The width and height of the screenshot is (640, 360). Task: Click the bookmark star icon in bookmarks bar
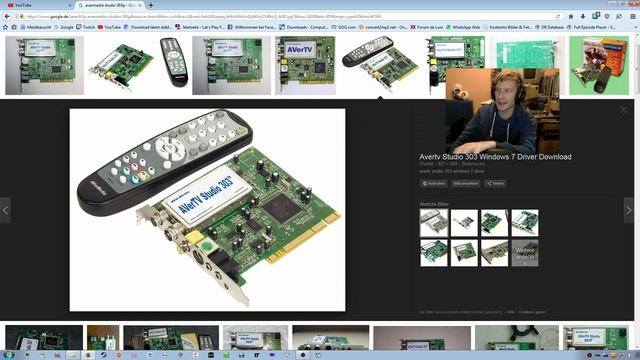(5, 27)
